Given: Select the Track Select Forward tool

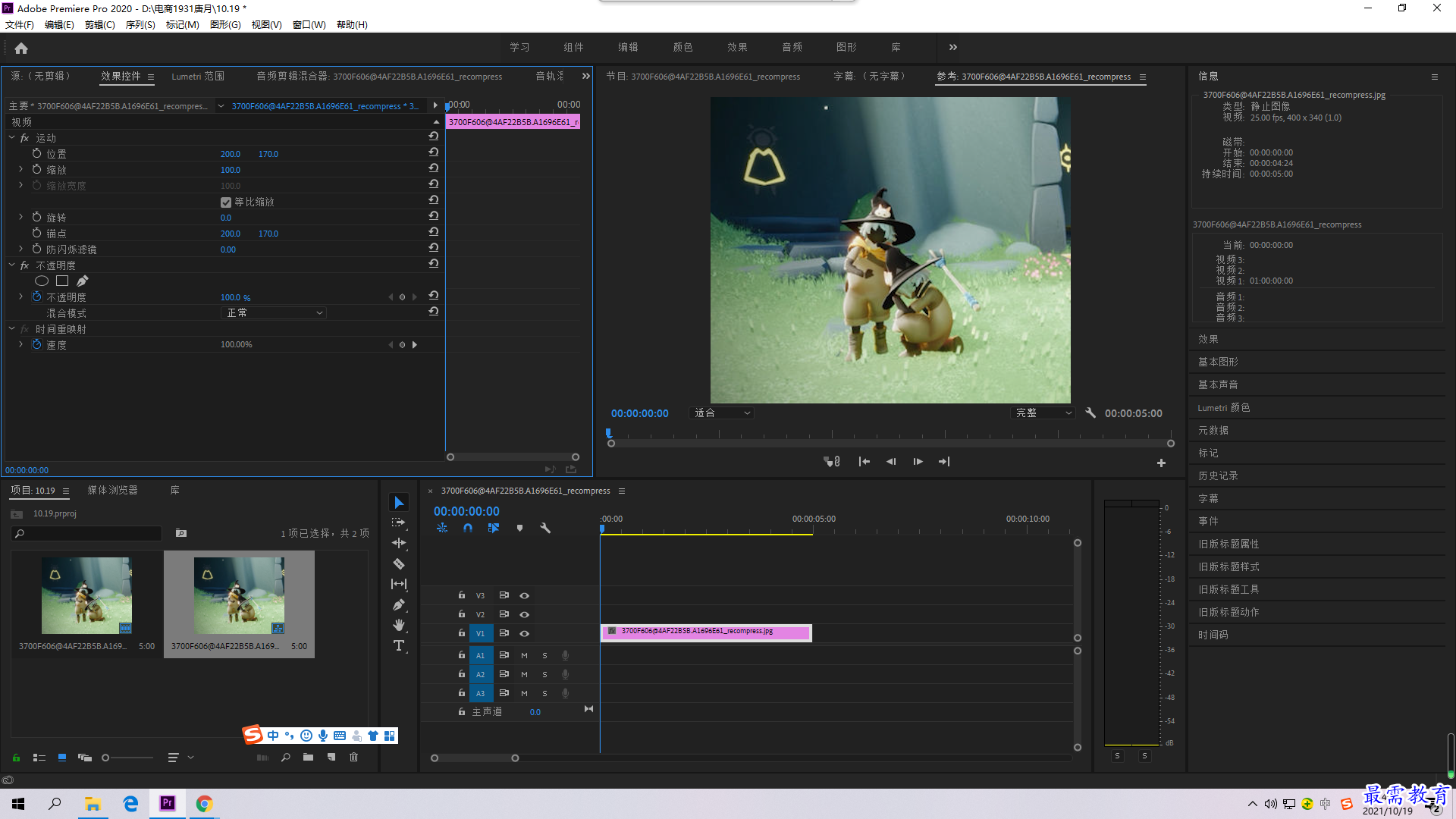Looking at the screenshot, I should click(399, 522).
